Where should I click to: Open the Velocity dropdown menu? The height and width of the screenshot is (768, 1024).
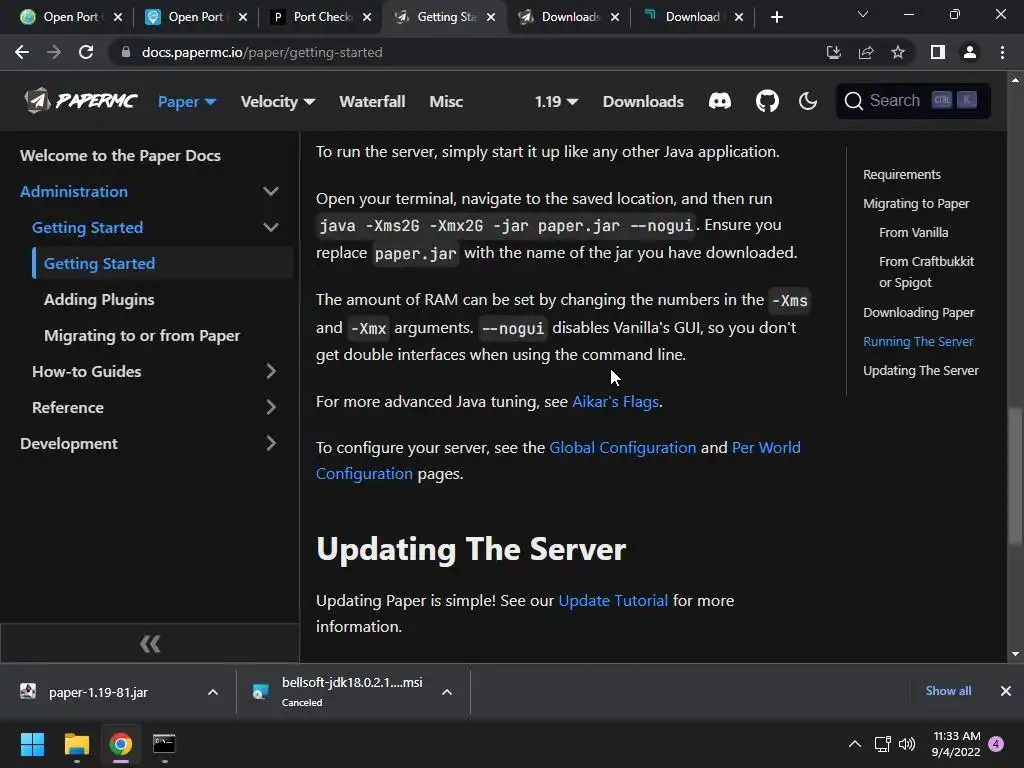point(278,101)
